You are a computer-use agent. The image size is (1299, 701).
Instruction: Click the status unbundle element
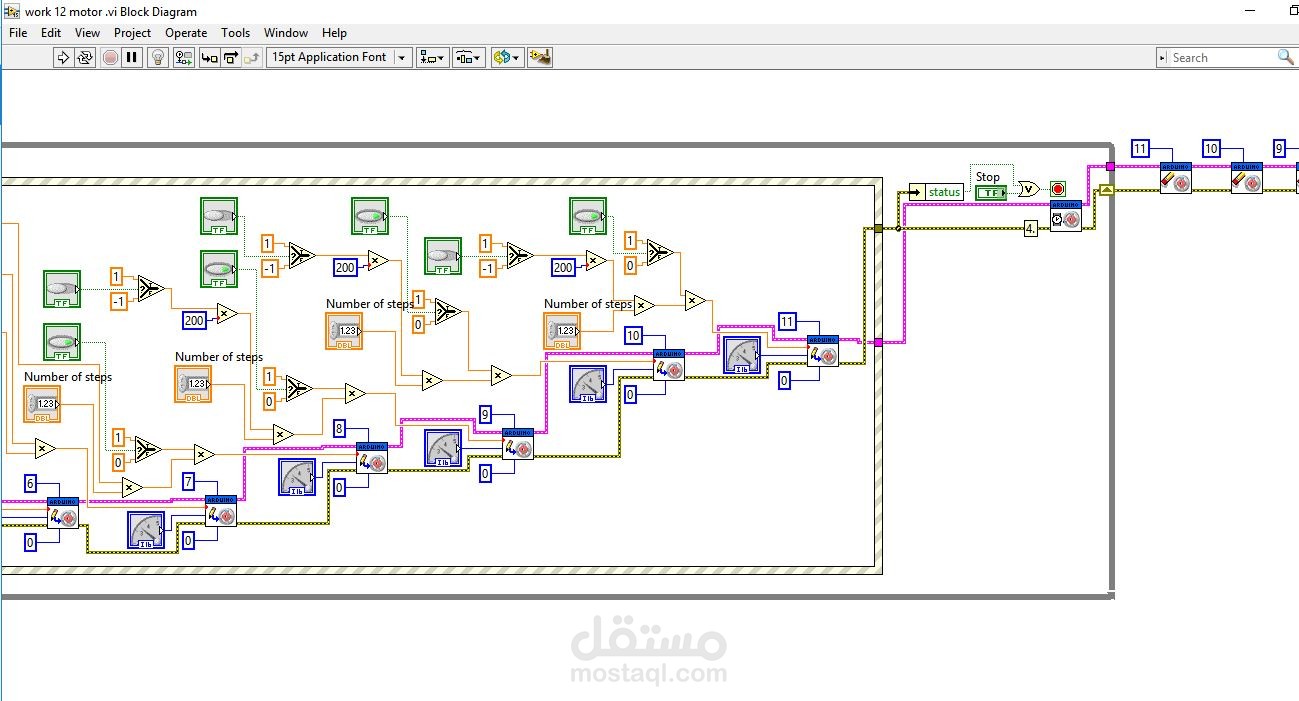point(936,192)
